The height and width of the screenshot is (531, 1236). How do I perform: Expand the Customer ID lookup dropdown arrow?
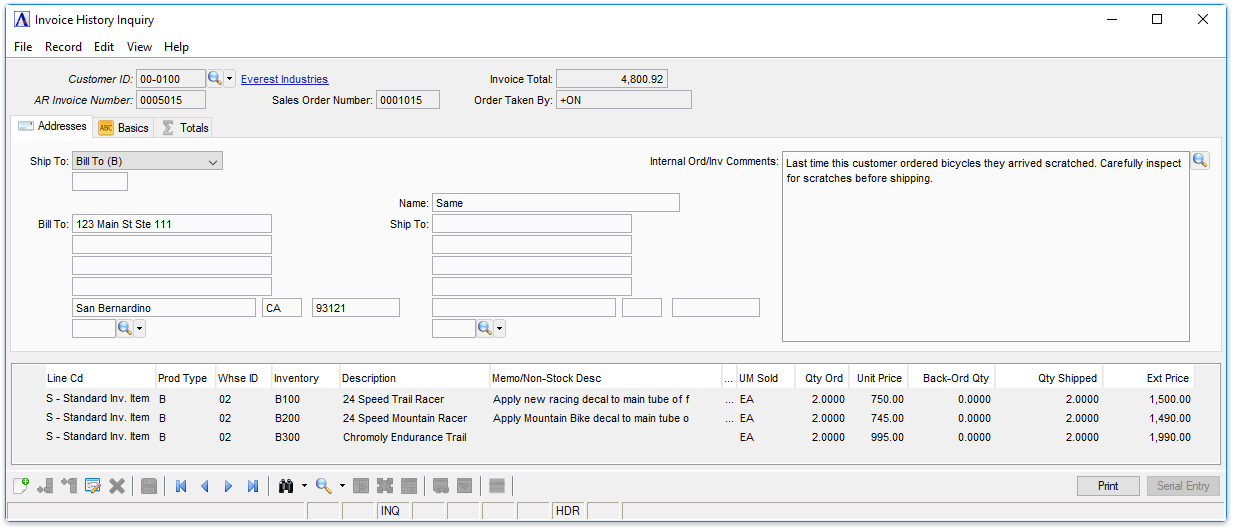[230, 79]
